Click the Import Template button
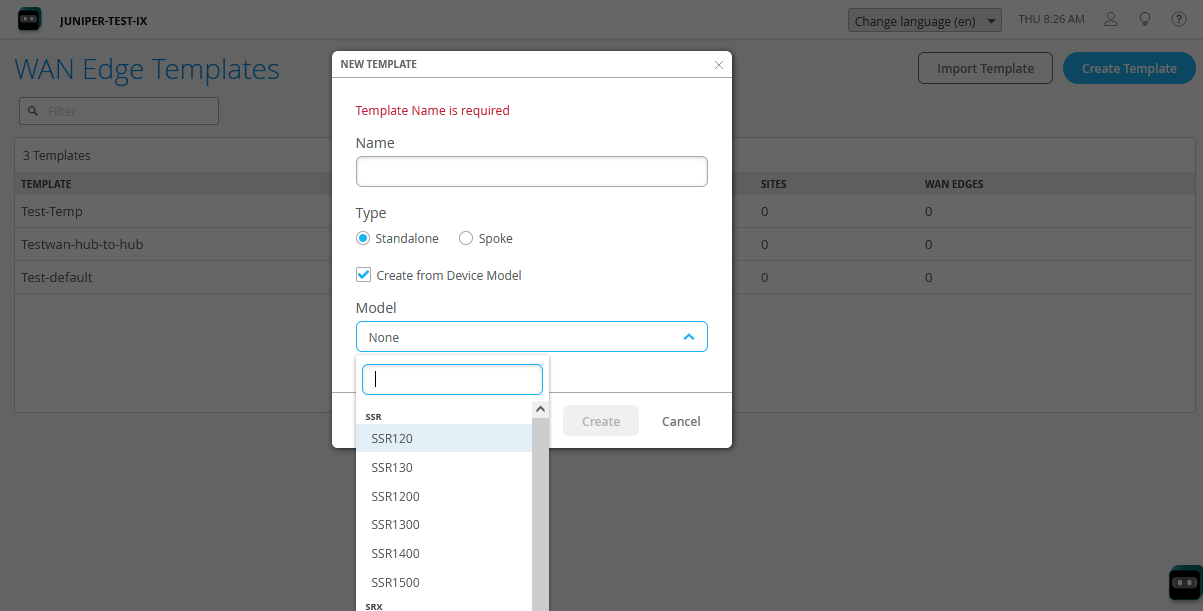The image size is (1203, 611). click(985, 69)
